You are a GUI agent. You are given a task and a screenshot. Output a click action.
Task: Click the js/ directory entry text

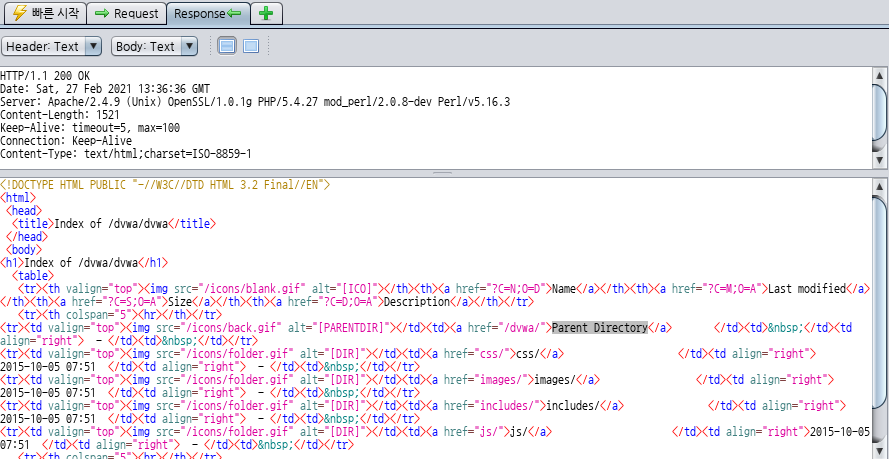pyautogui.click(x=519, y=432)
